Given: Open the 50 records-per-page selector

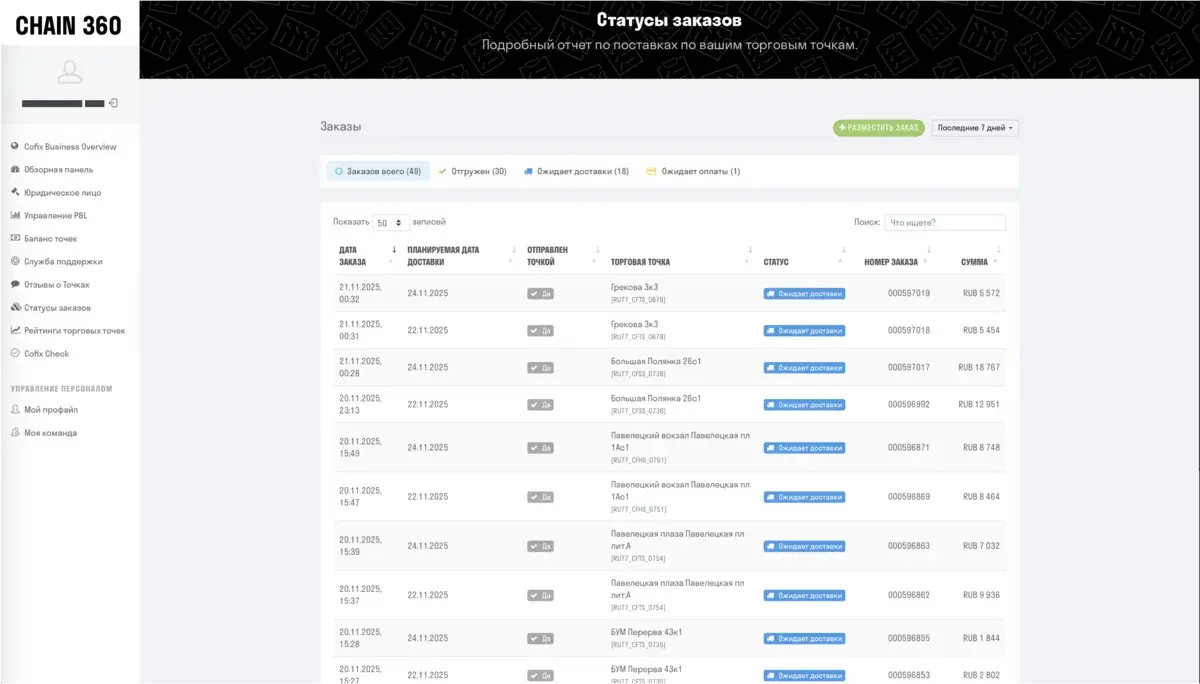Looking at the screenshot, I should click(390, 223).
